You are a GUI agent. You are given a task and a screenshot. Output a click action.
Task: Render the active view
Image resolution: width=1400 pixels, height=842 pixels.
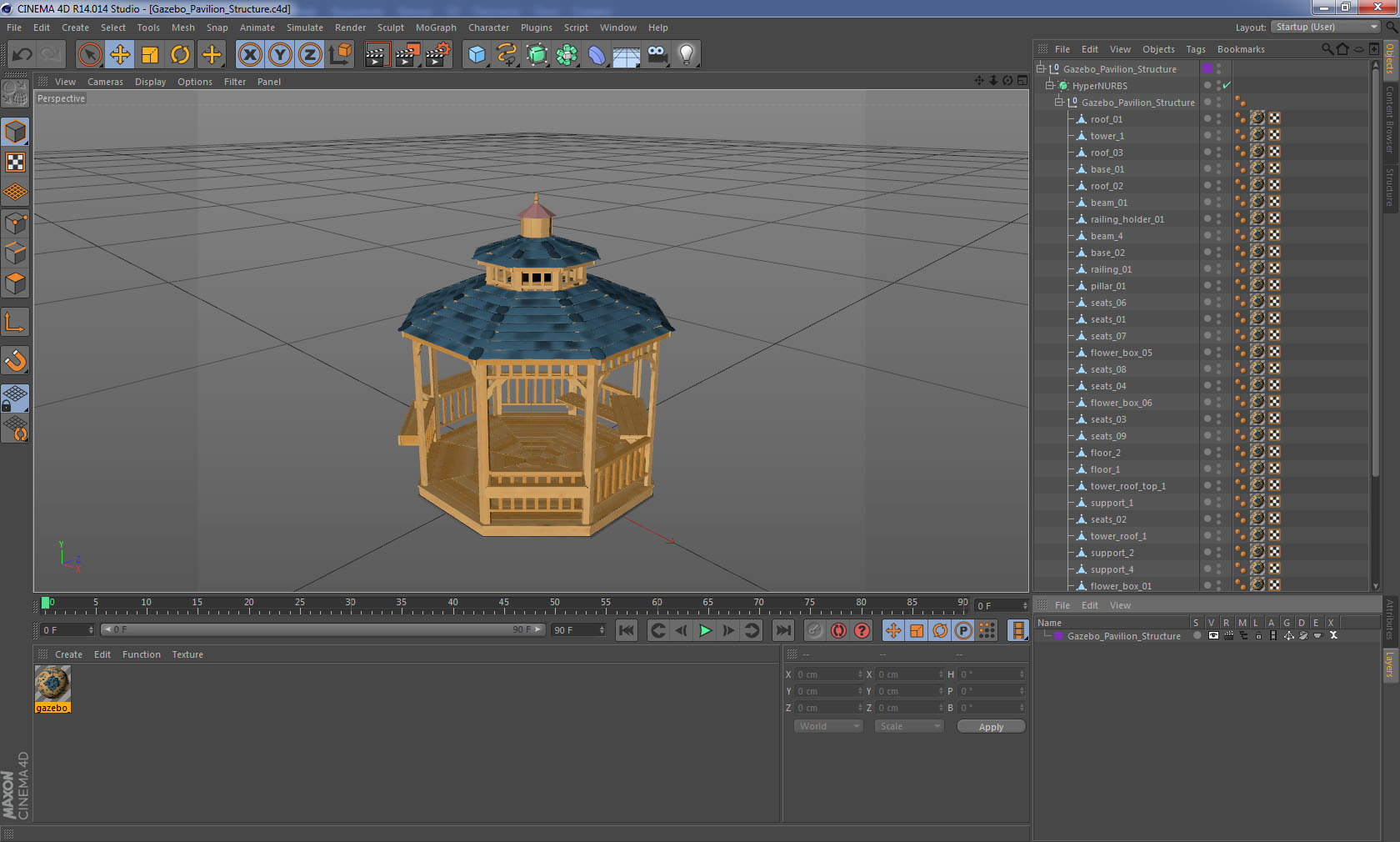click(x=377, y=55)
